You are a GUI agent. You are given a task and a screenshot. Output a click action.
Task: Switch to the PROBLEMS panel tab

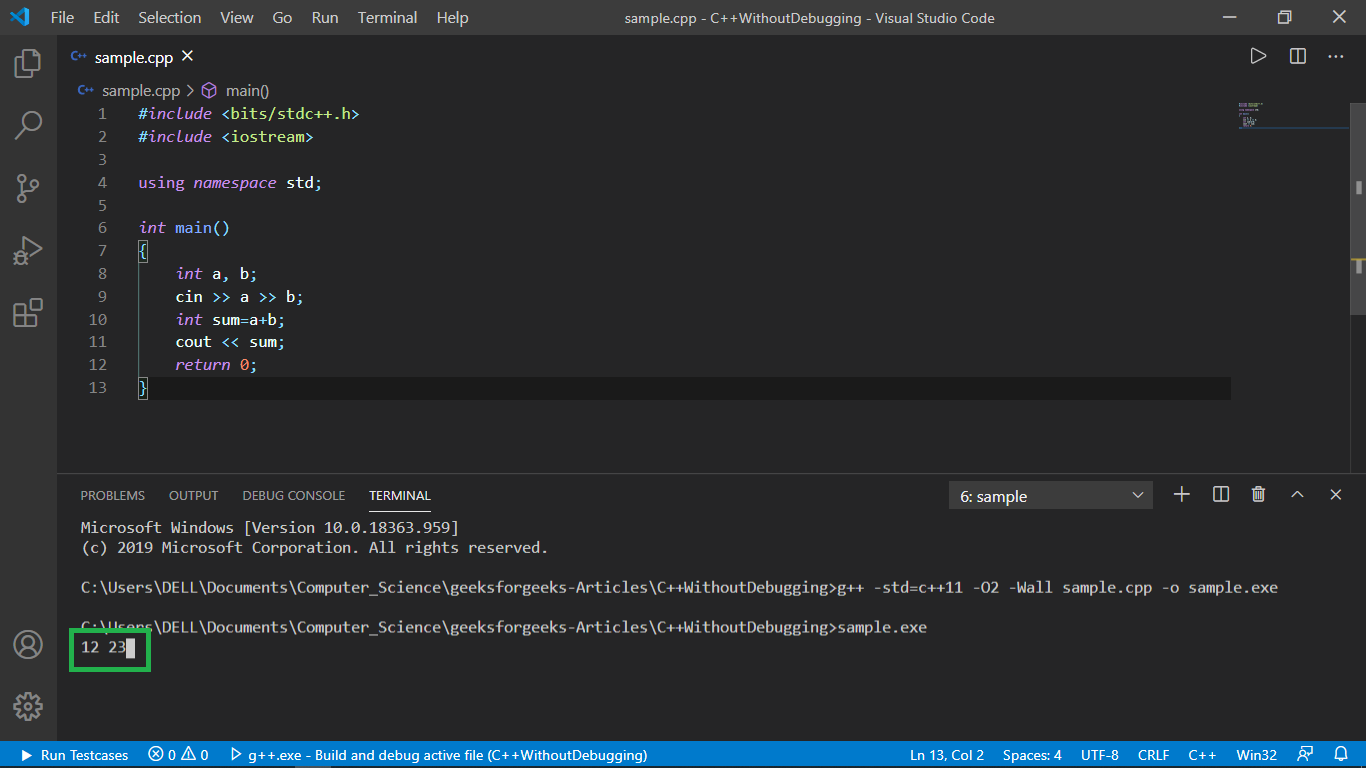tap(113, 495)
